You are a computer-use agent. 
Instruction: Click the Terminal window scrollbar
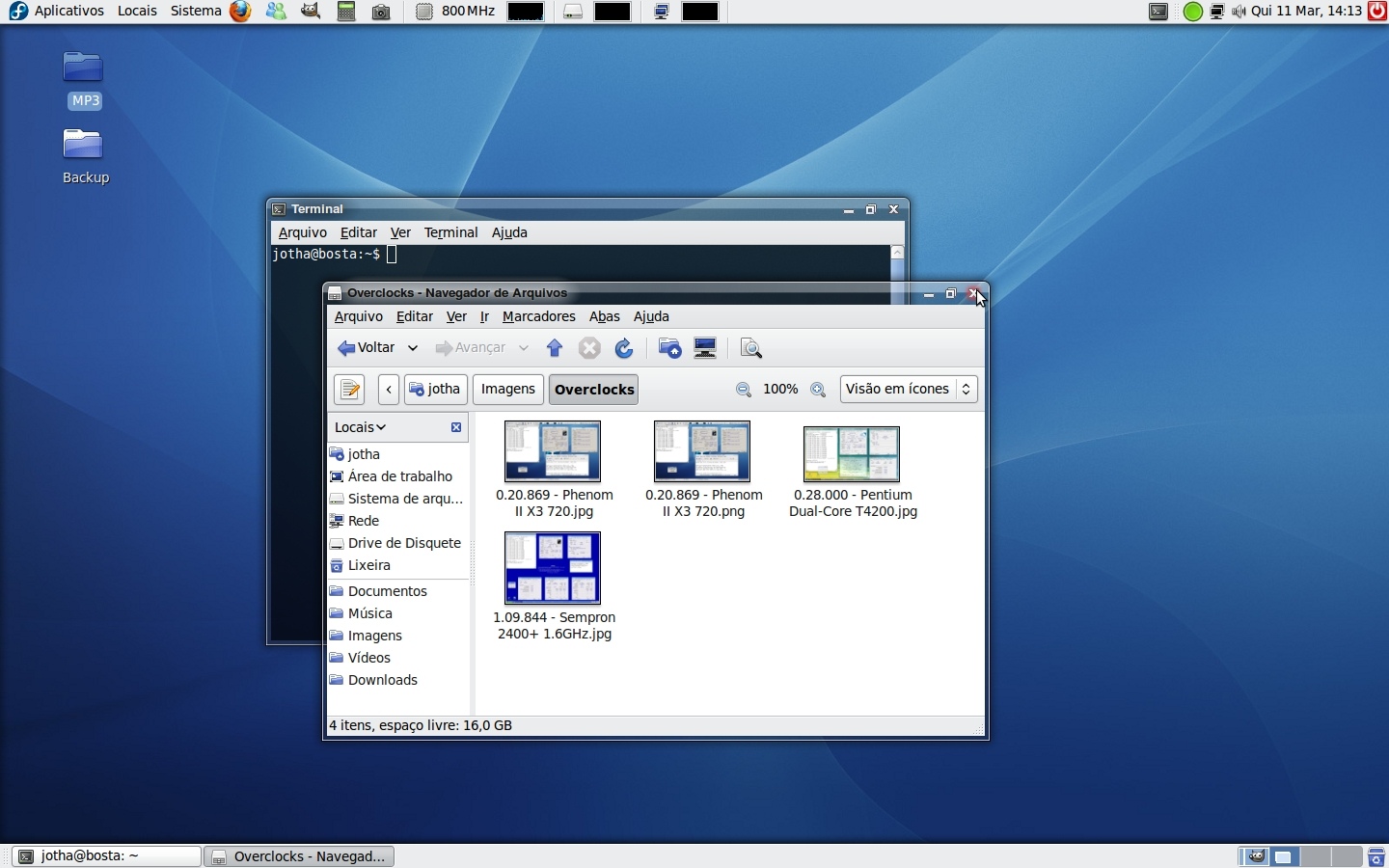pos(899,265)
